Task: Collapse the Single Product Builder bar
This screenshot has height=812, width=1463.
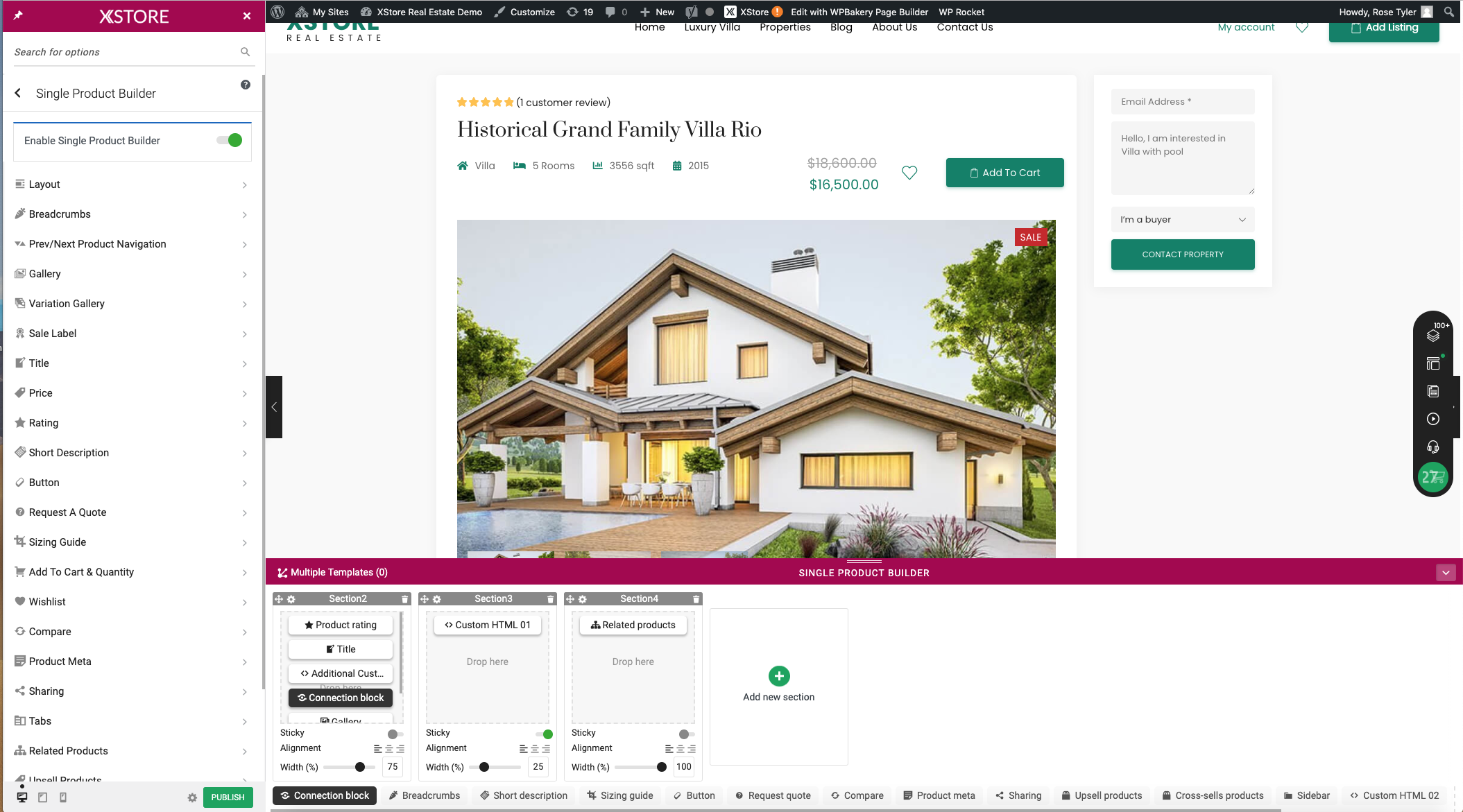Action: click(1446, 573)
